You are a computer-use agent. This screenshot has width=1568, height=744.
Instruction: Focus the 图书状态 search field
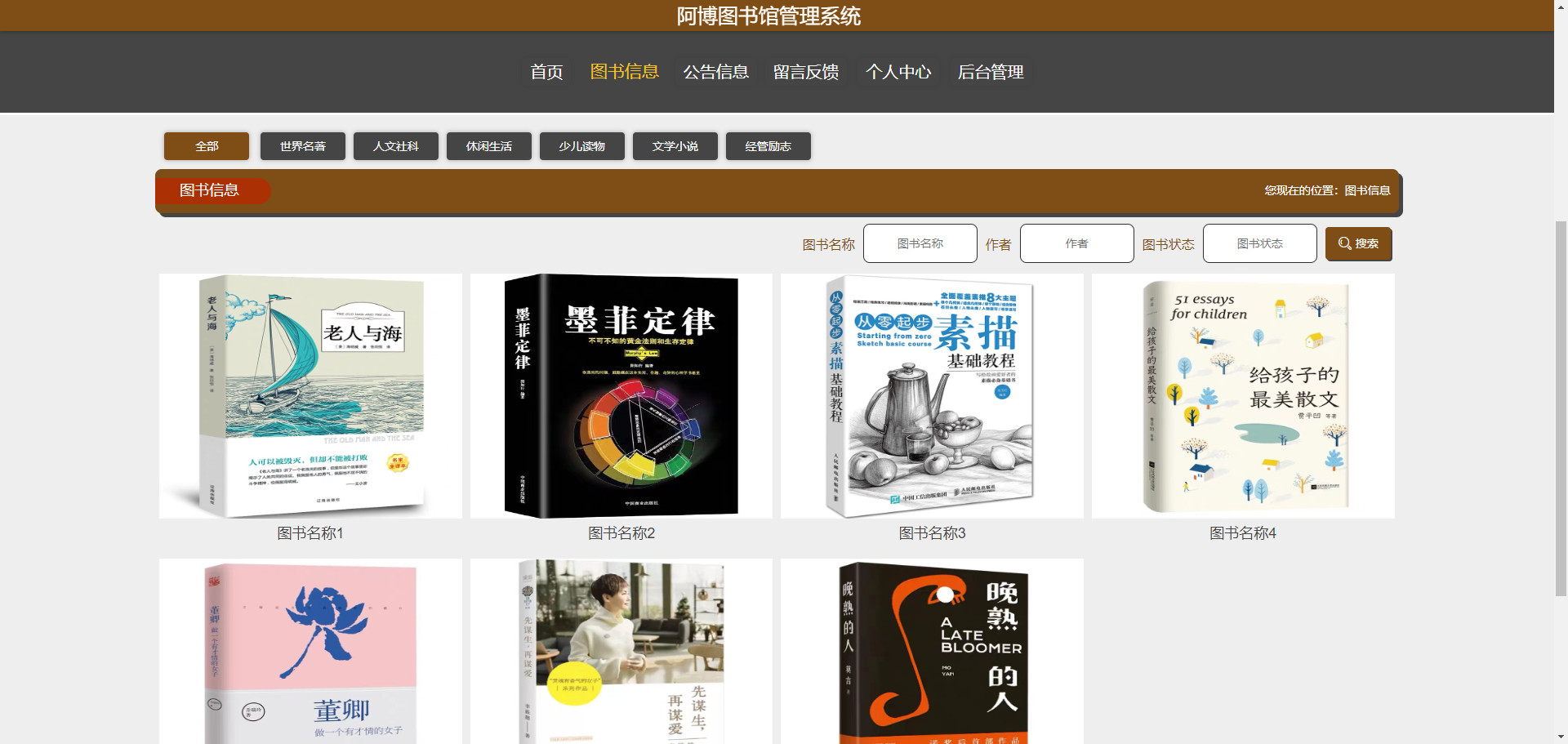pos(1260,243)
